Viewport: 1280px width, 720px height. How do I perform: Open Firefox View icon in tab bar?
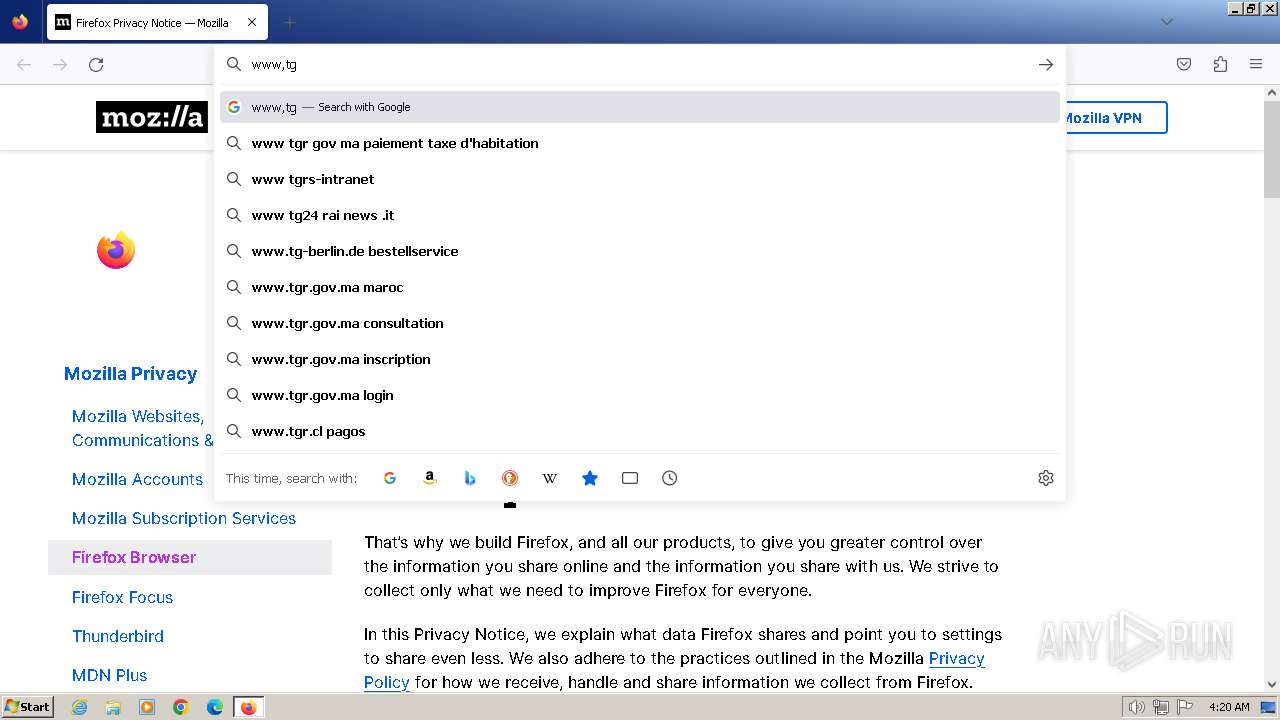coord(20,22)
